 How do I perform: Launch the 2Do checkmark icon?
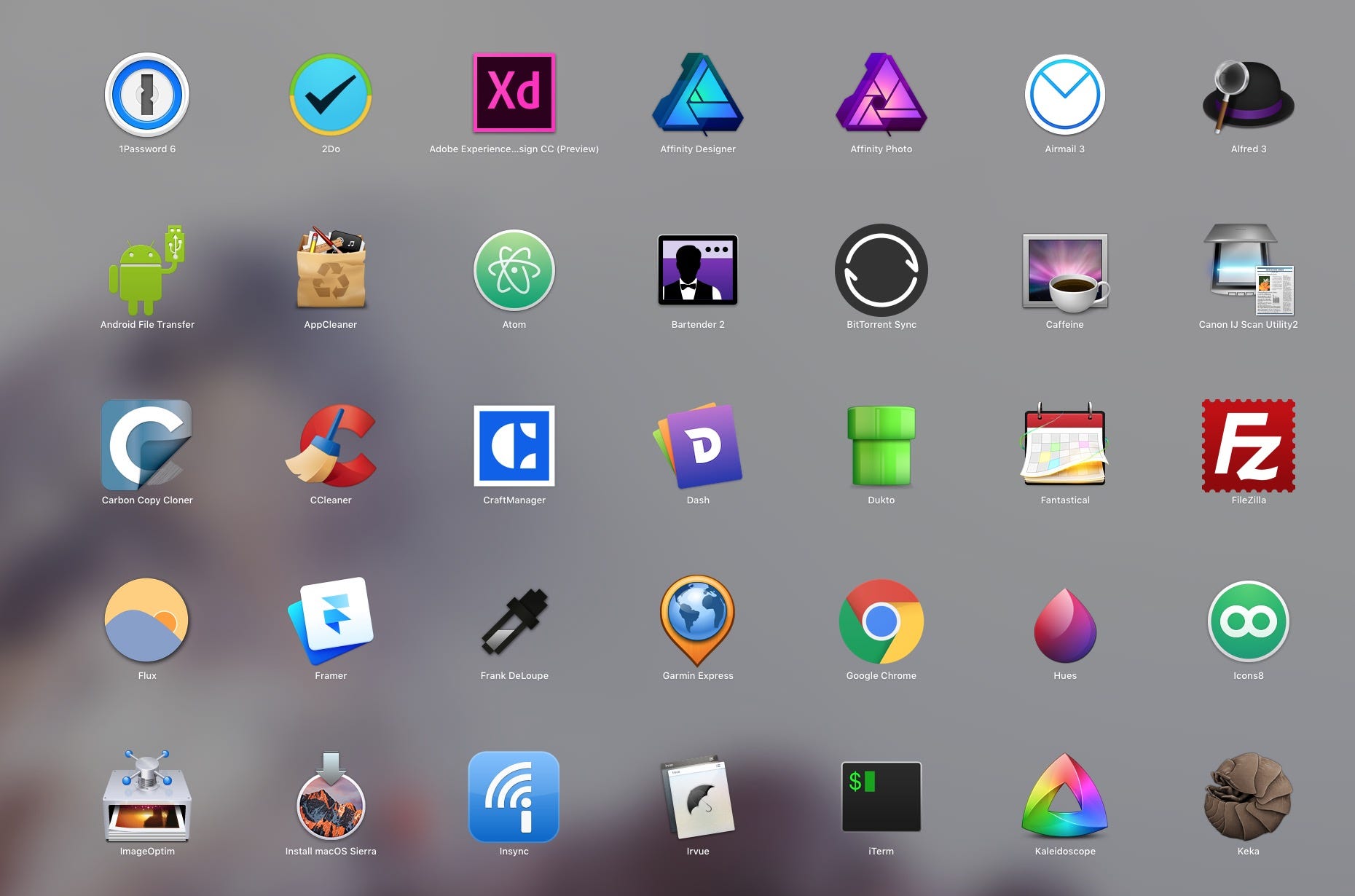click(331, 95)
